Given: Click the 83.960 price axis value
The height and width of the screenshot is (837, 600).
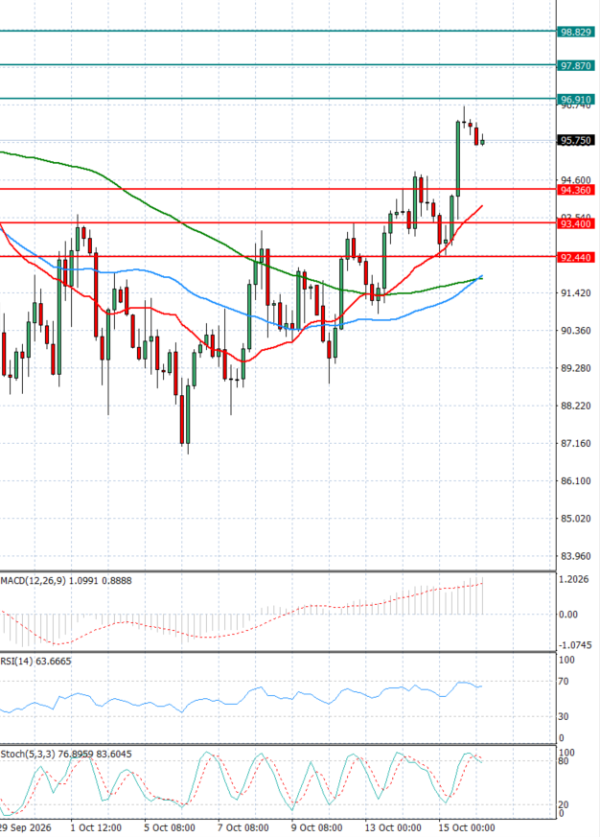Looking at the screenshot, I should tap(575, 556).
